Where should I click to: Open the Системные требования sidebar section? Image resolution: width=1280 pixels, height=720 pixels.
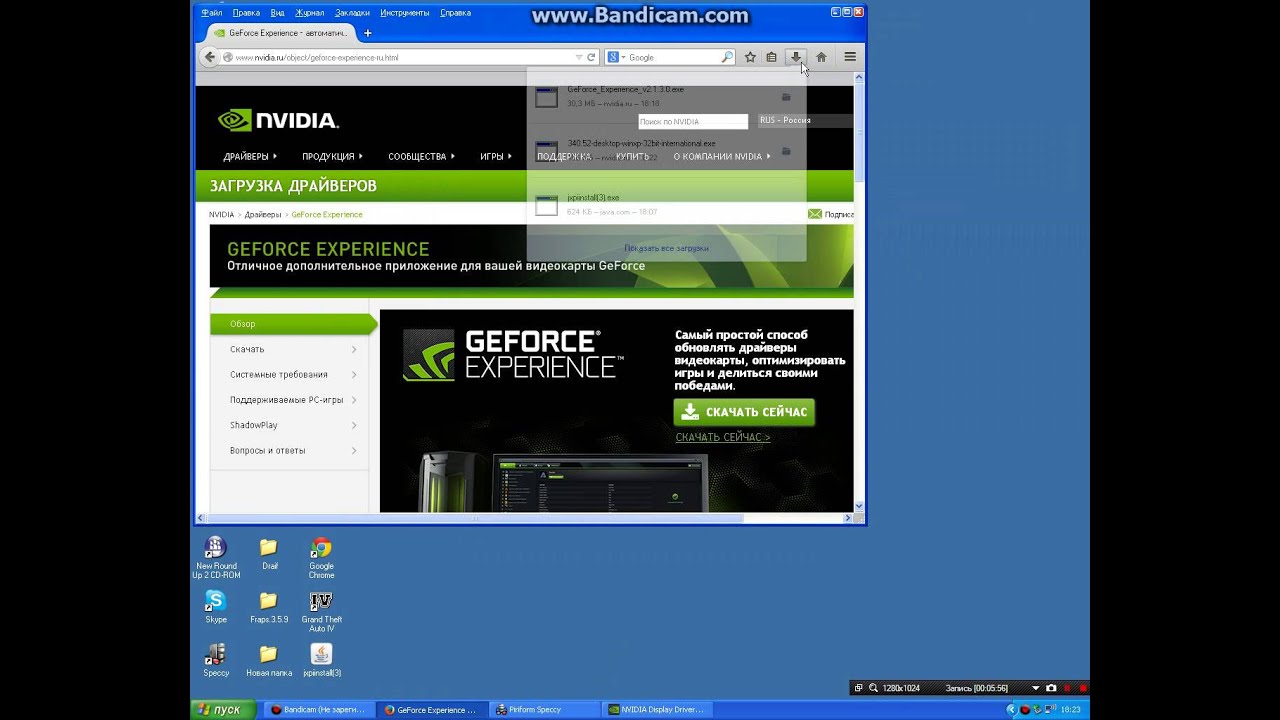click(289, 374)
